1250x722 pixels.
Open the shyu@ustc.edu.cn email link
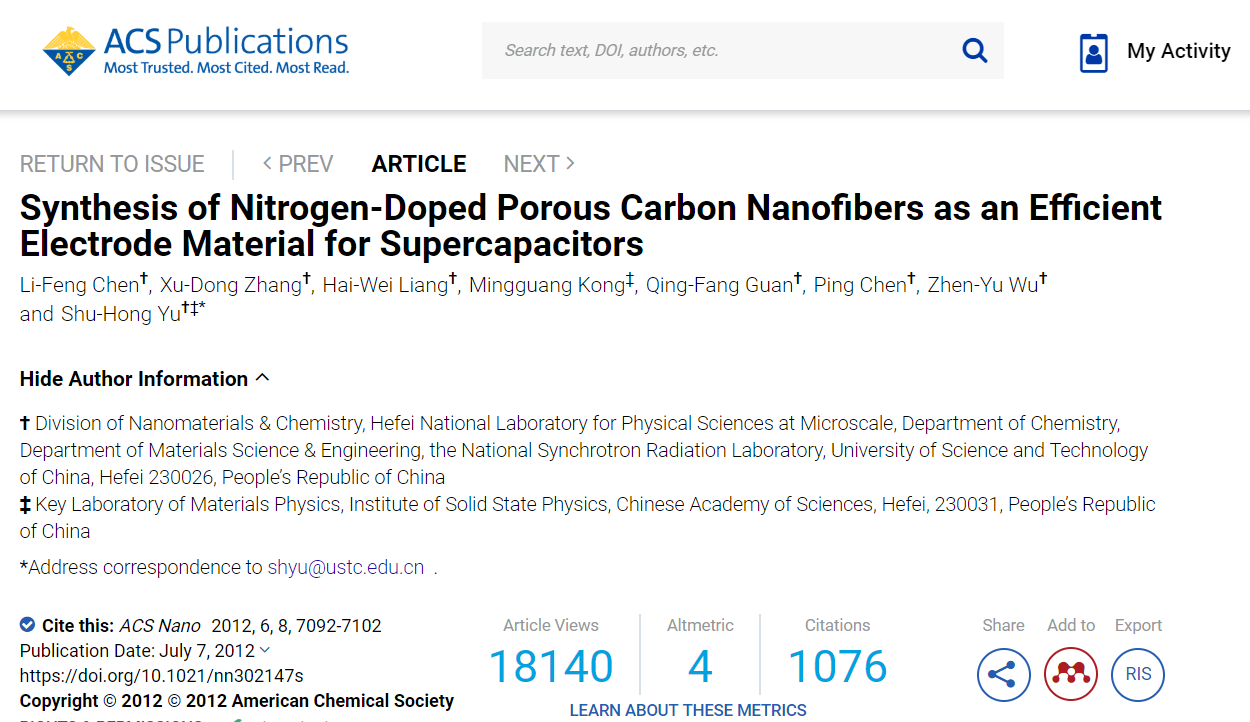coord(346,567)
